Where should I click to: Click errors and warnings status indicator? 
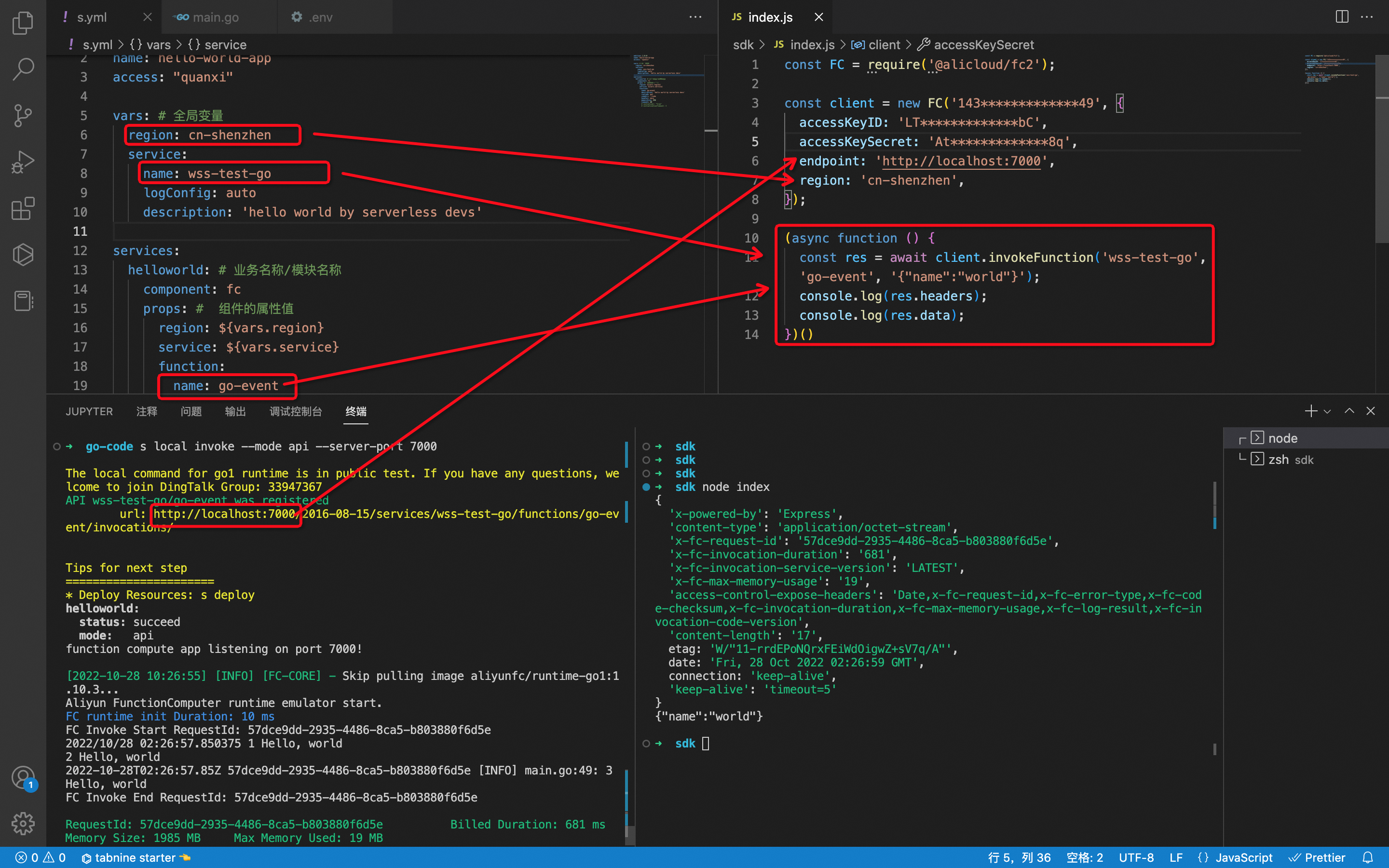40,858
